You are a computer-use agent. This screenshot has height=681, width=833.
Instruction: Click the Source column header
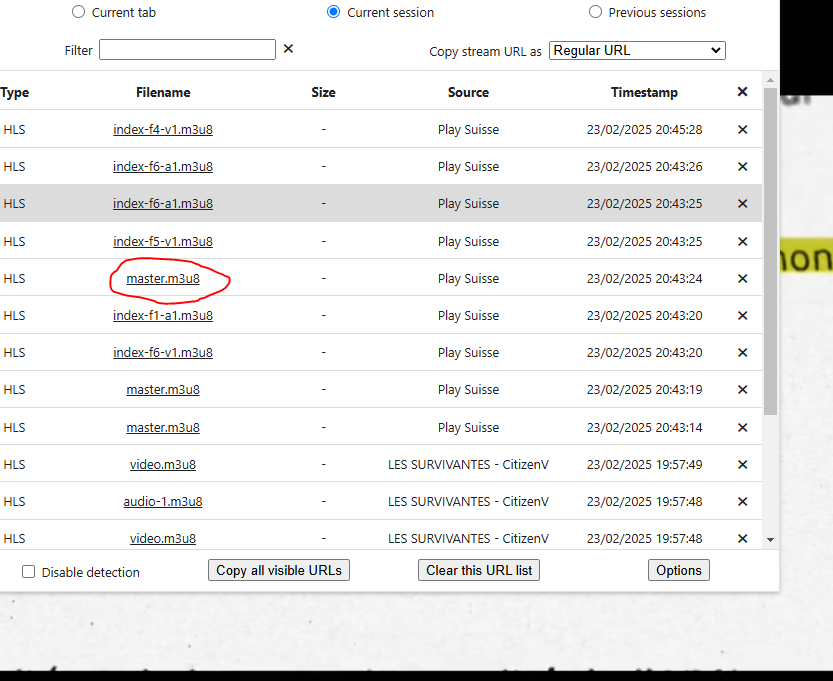tap(468, 92)
